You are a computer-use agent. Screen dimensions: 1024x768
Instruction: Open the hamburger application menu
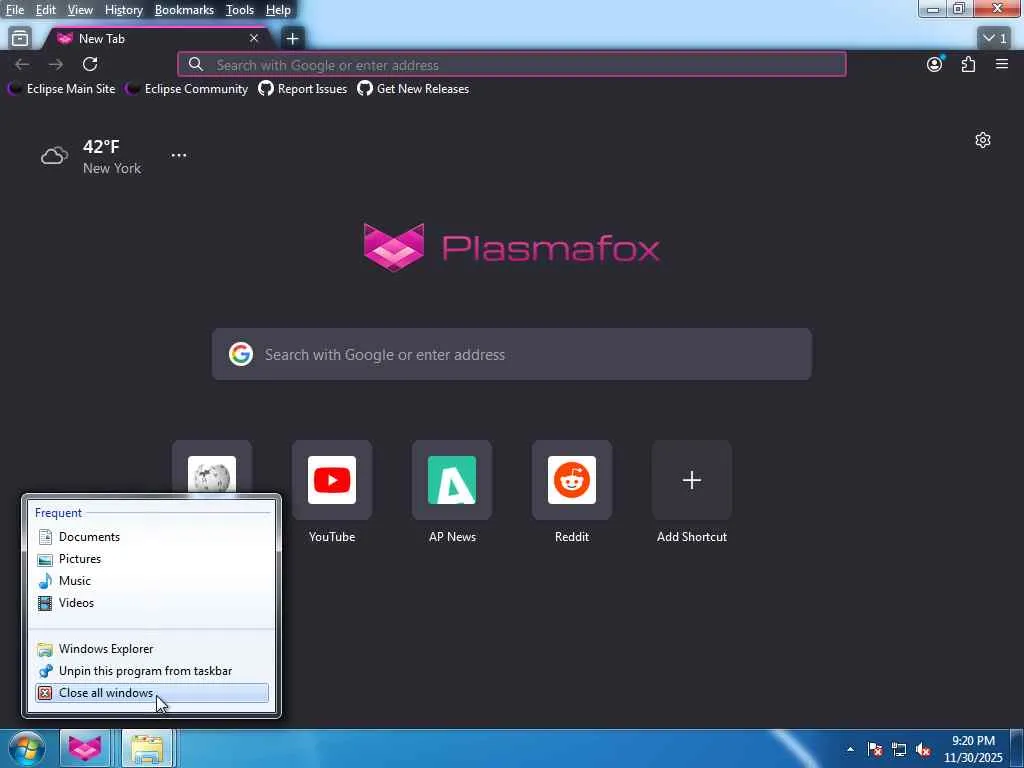[1002, 64]
